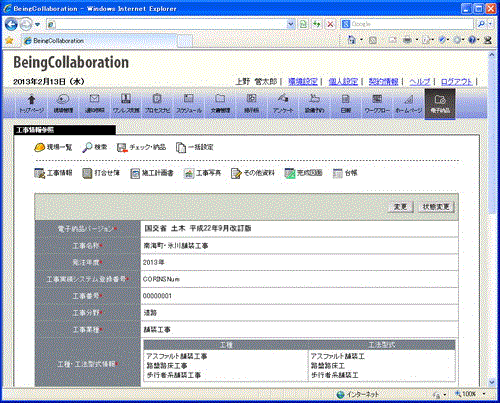Viewport: 500px width, 403px height.
Task: Click the IE Print toolbar icon
Action: pos(407,40)
